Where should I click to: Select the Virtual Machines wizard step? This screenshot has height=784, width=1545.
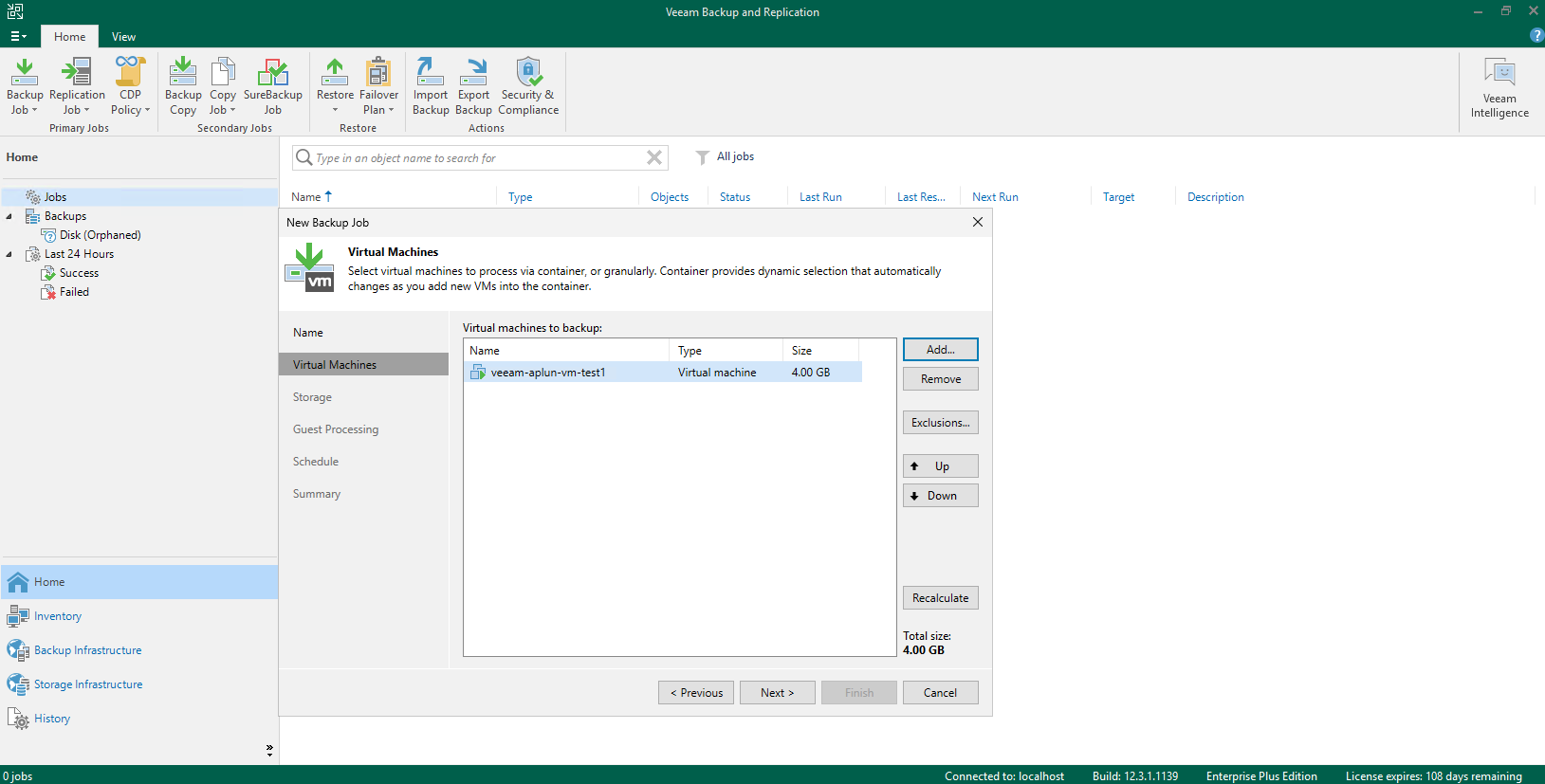363,365
